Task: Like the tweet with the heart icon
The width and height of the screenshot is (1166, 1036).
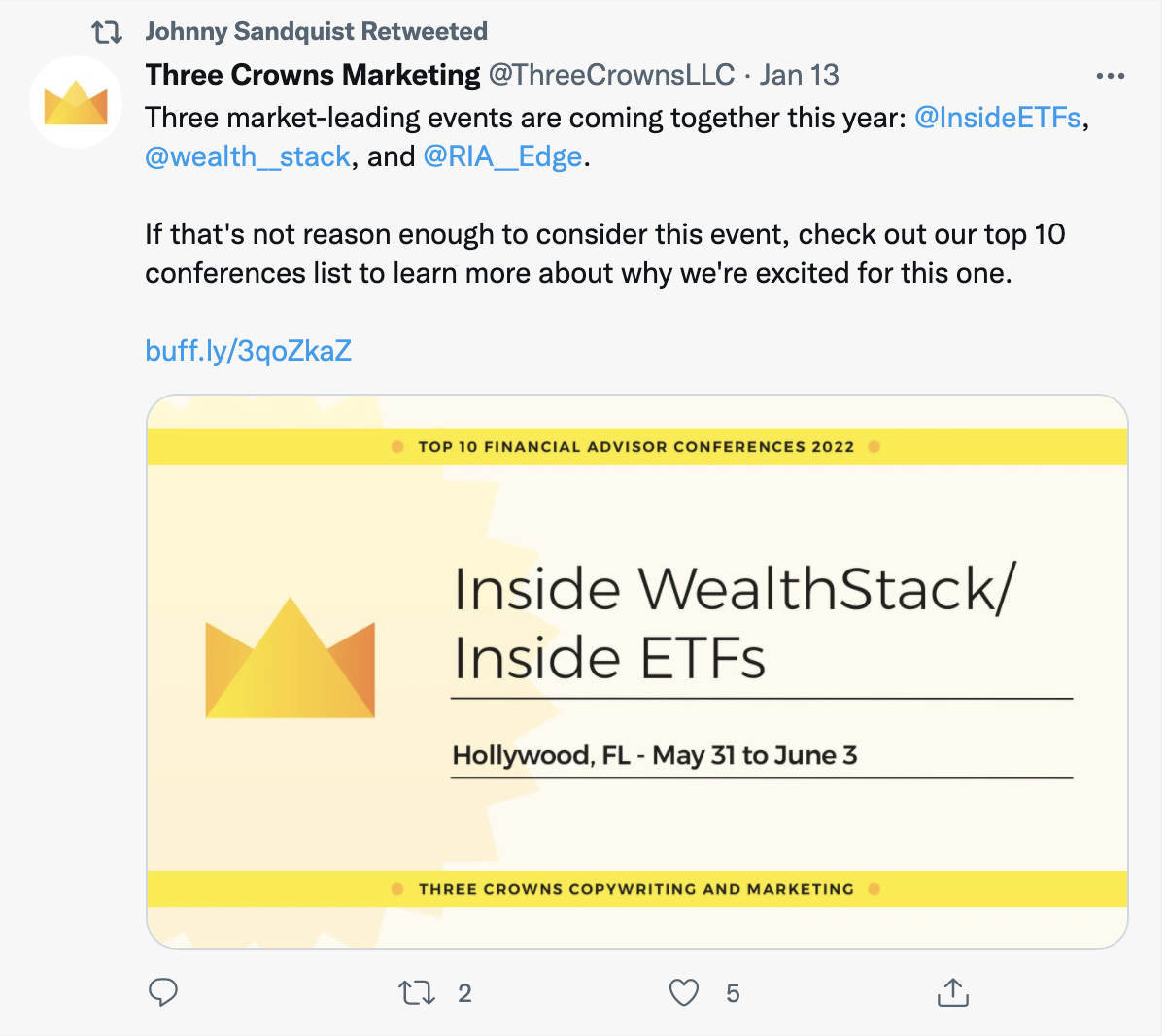Action: pyautogui.click(x=684, y=992)
